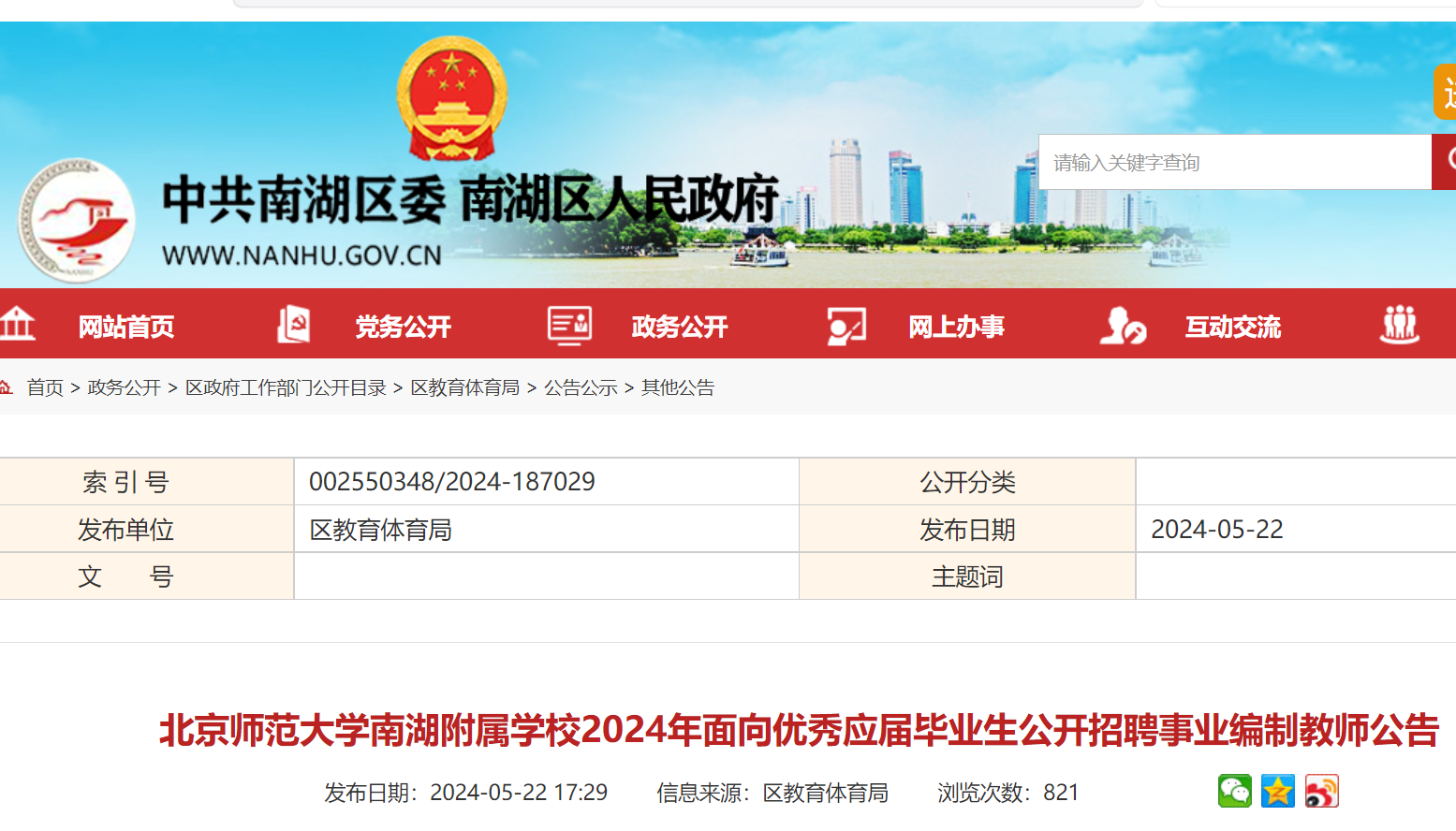Viewport: 1456px width, 831px height.
Task: Open the 互动交流 menu item
Action: click(1232, 327)
